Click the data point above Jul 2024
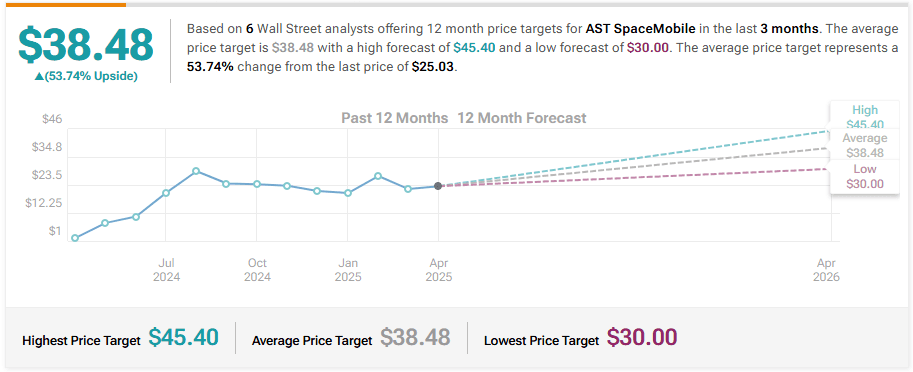Image resolution: width=913 pixels, height=372 pixels. point(166,193)
